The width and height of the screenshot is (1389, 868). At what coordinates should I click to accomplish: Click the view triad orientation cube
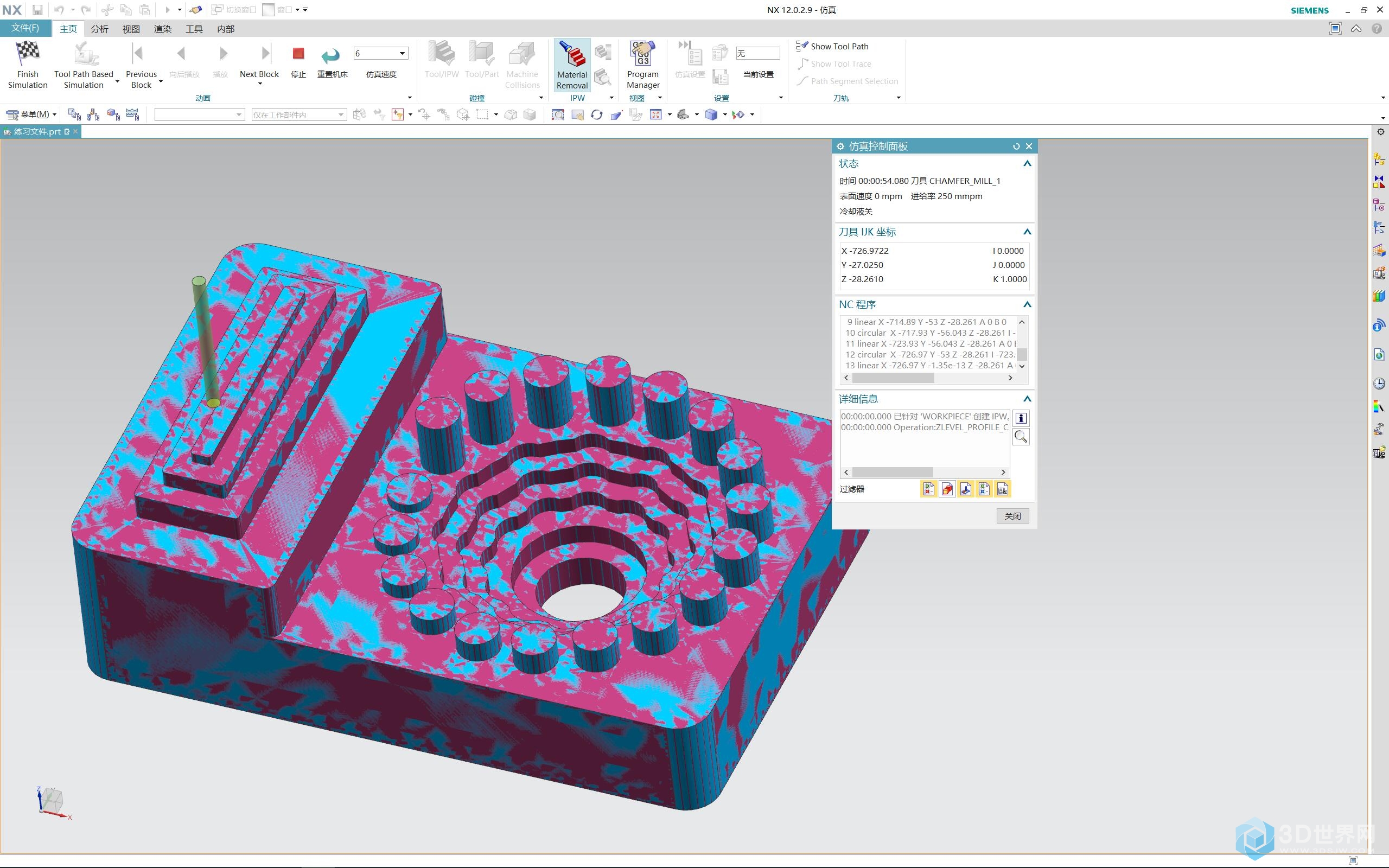53,801
